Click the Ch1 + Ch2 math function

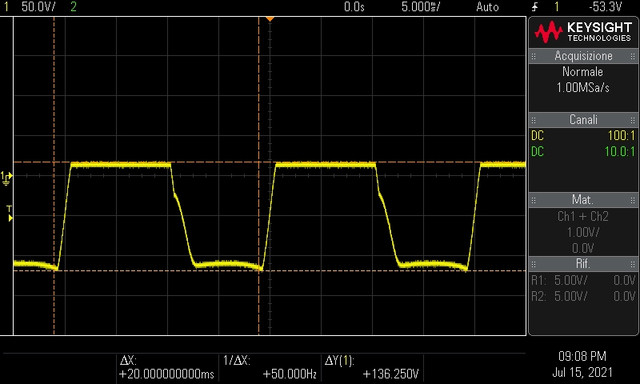583,216
